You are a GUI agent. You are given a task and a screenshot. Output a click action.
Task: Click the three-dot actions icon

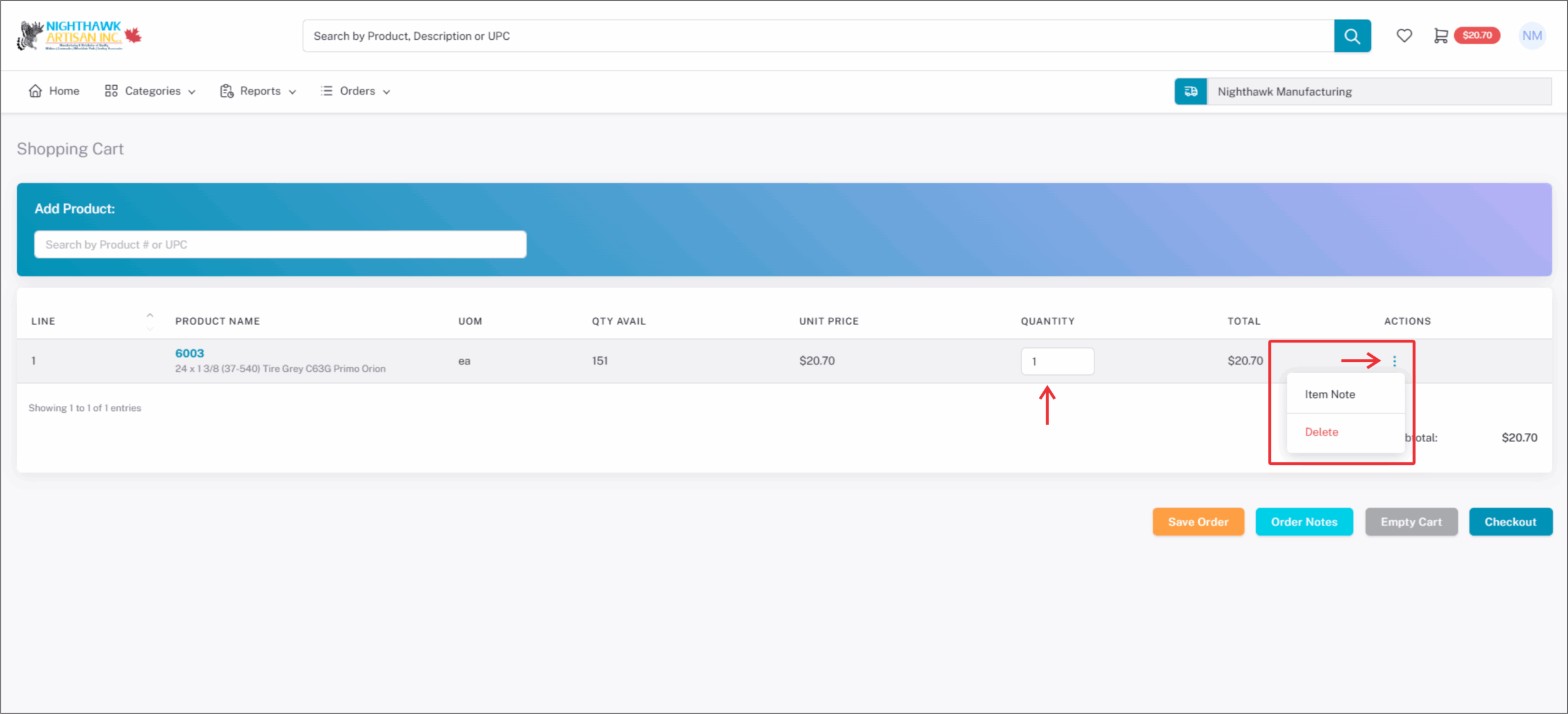(1395, 361)
